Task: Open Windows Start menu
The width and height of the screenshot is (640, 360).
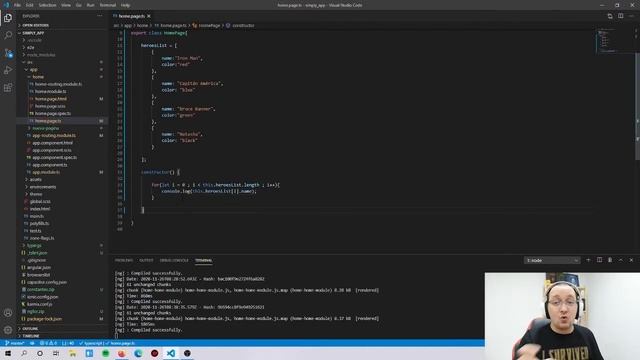Action: click(8, 353)
